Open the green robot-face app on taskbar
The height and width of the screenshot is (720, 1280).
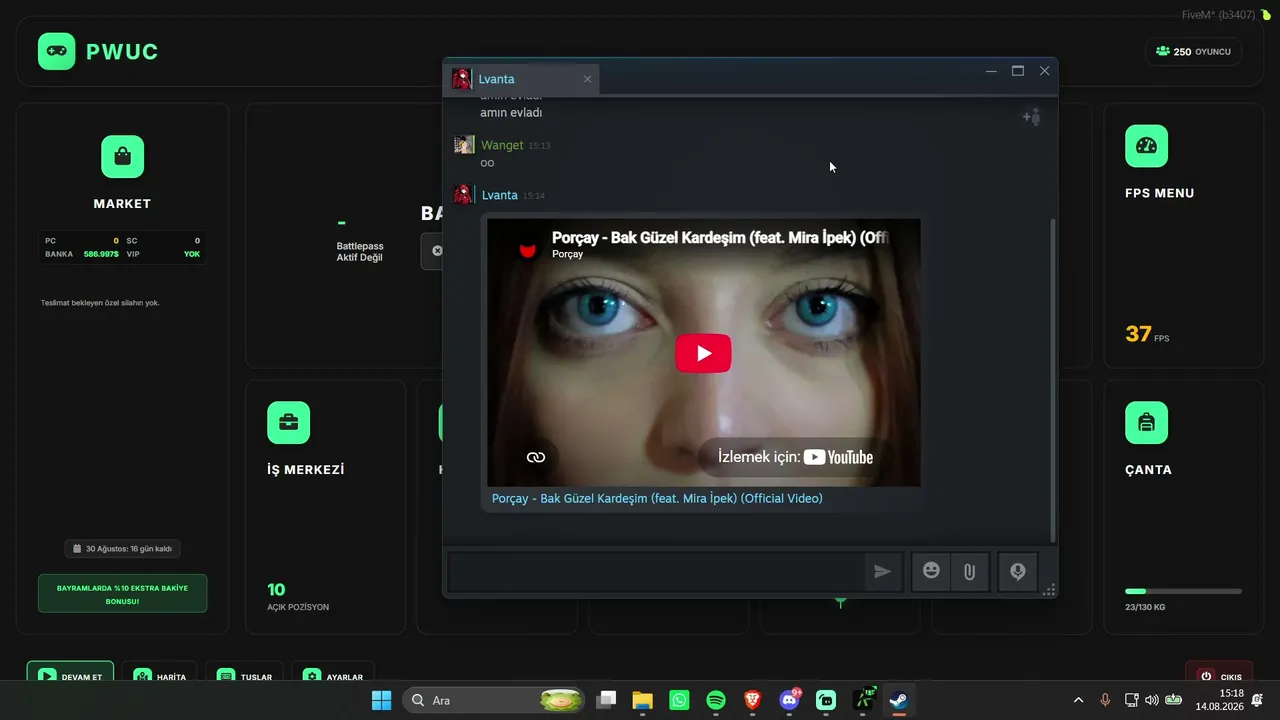[826, 701]
